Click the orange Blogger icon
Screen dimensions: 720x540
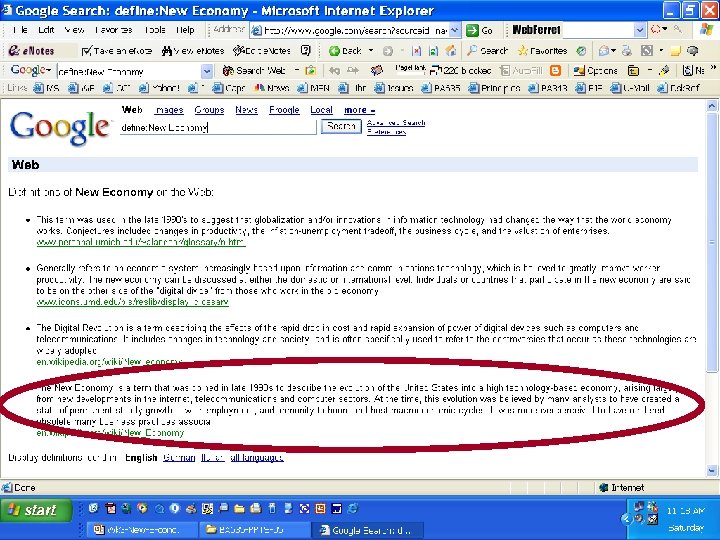tap(555, 71)
